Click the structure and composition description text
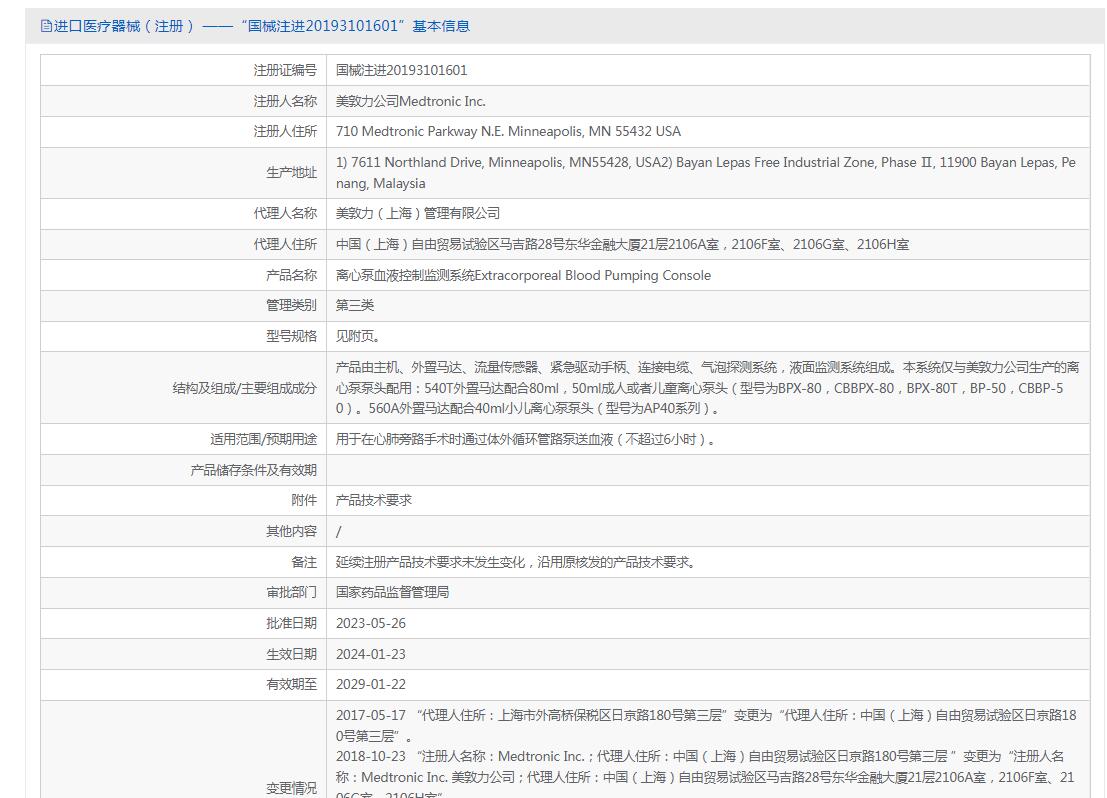This screenshot has width=1107, height=798. [x=706, y=387]
